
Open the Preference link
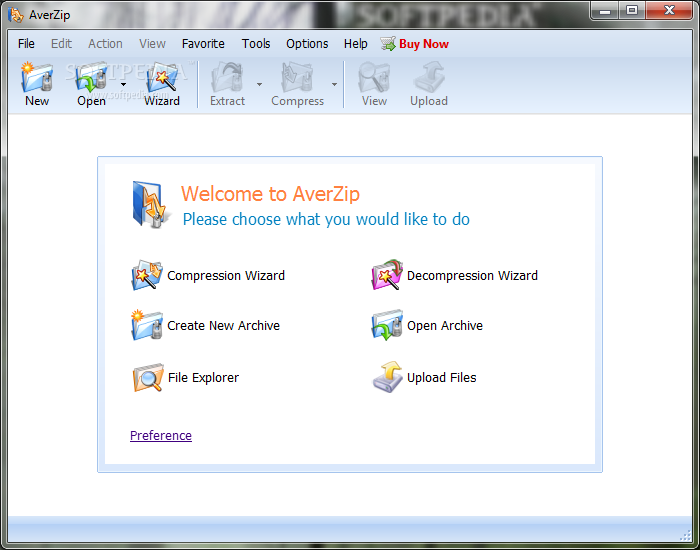click(161, 435)
